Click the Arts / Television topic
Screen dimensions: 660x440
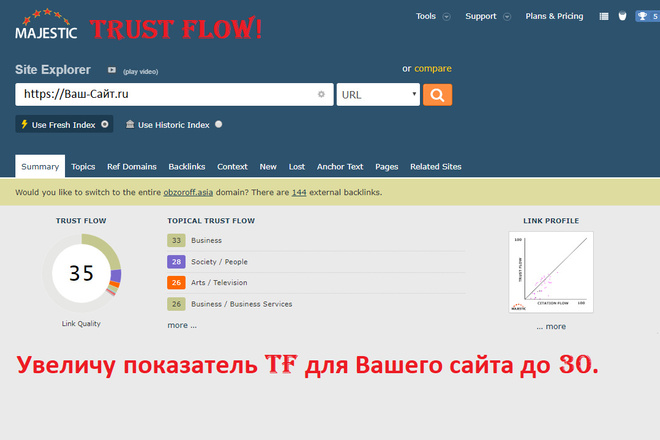pos(219,283)
